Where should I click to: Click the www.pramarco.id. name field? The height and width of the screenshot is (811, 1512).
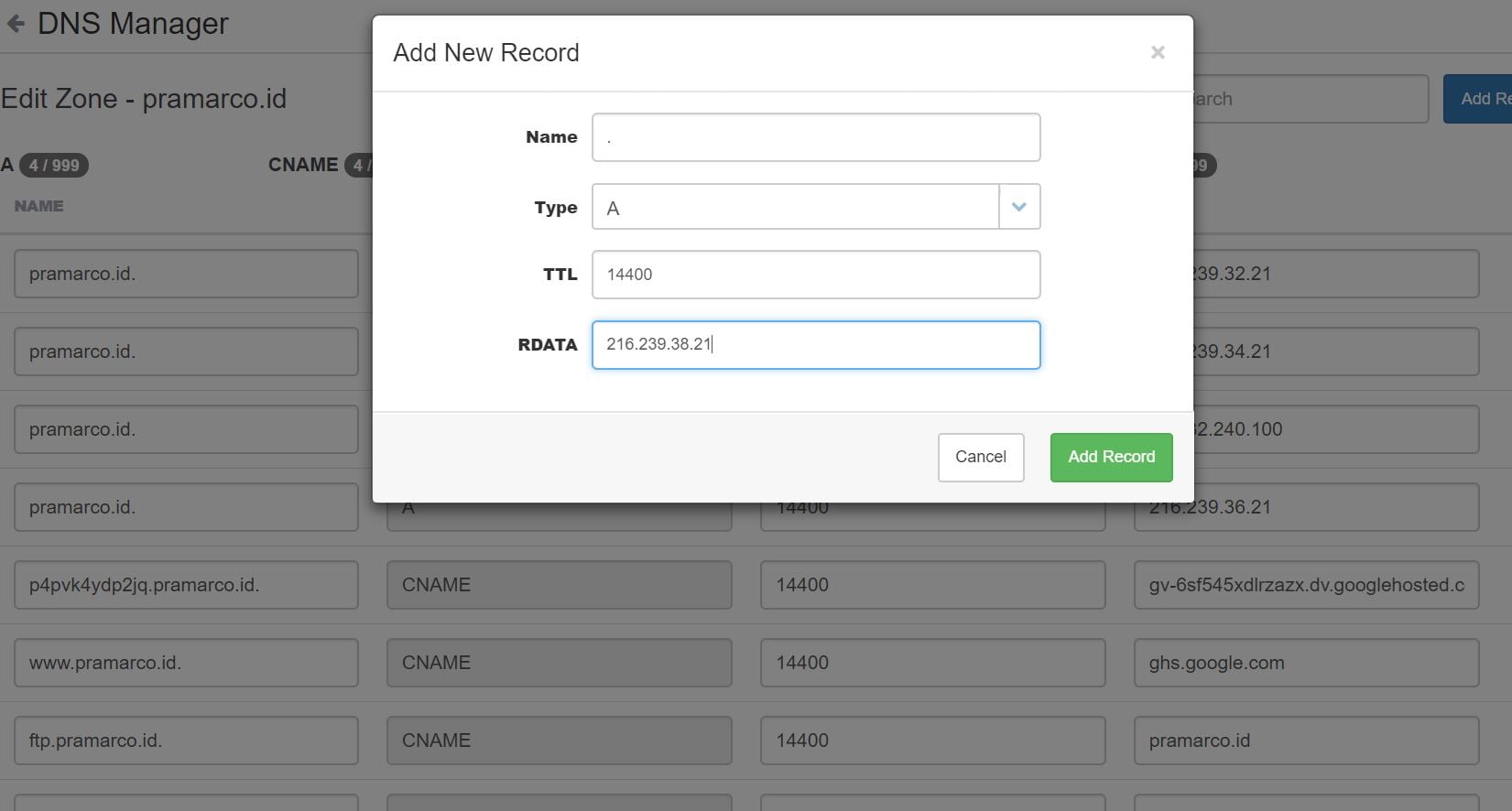pyautogui.click(x=186, y=663)
